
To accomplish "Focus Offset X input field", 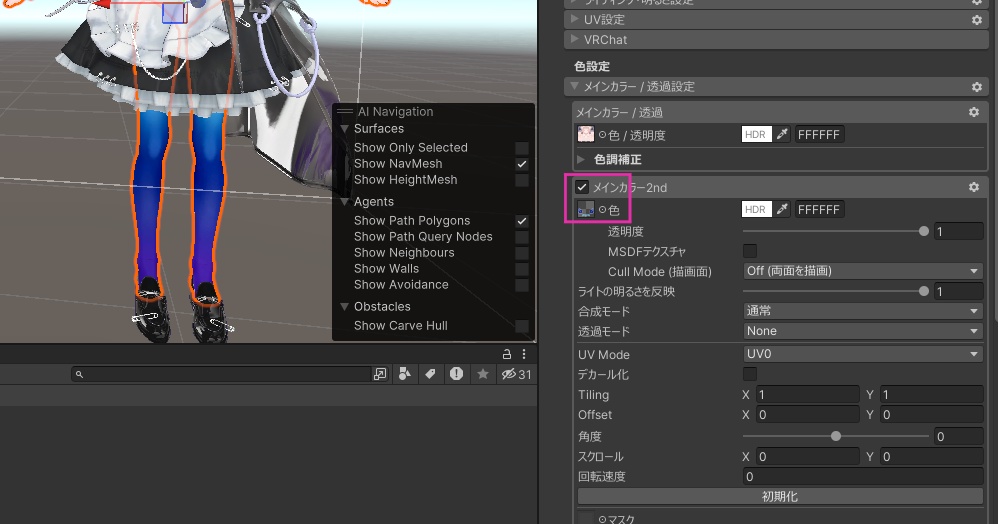I will (x=808, y=415).
